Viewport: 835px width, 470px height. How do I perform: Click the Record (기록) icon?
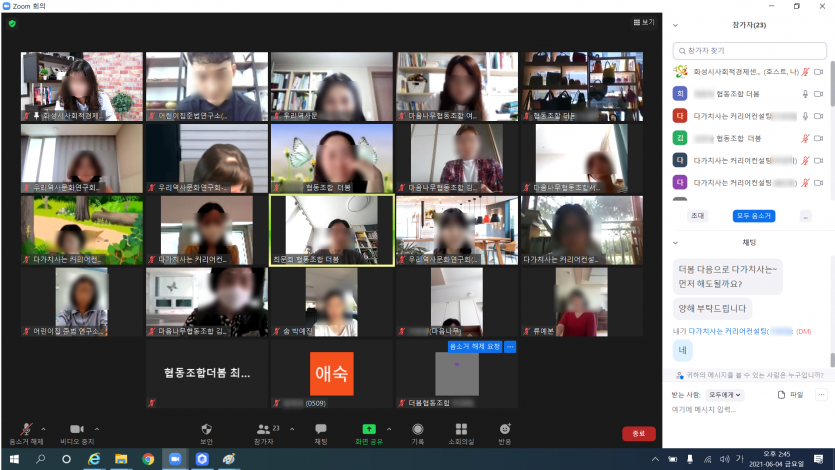click(x=418, y=429)
